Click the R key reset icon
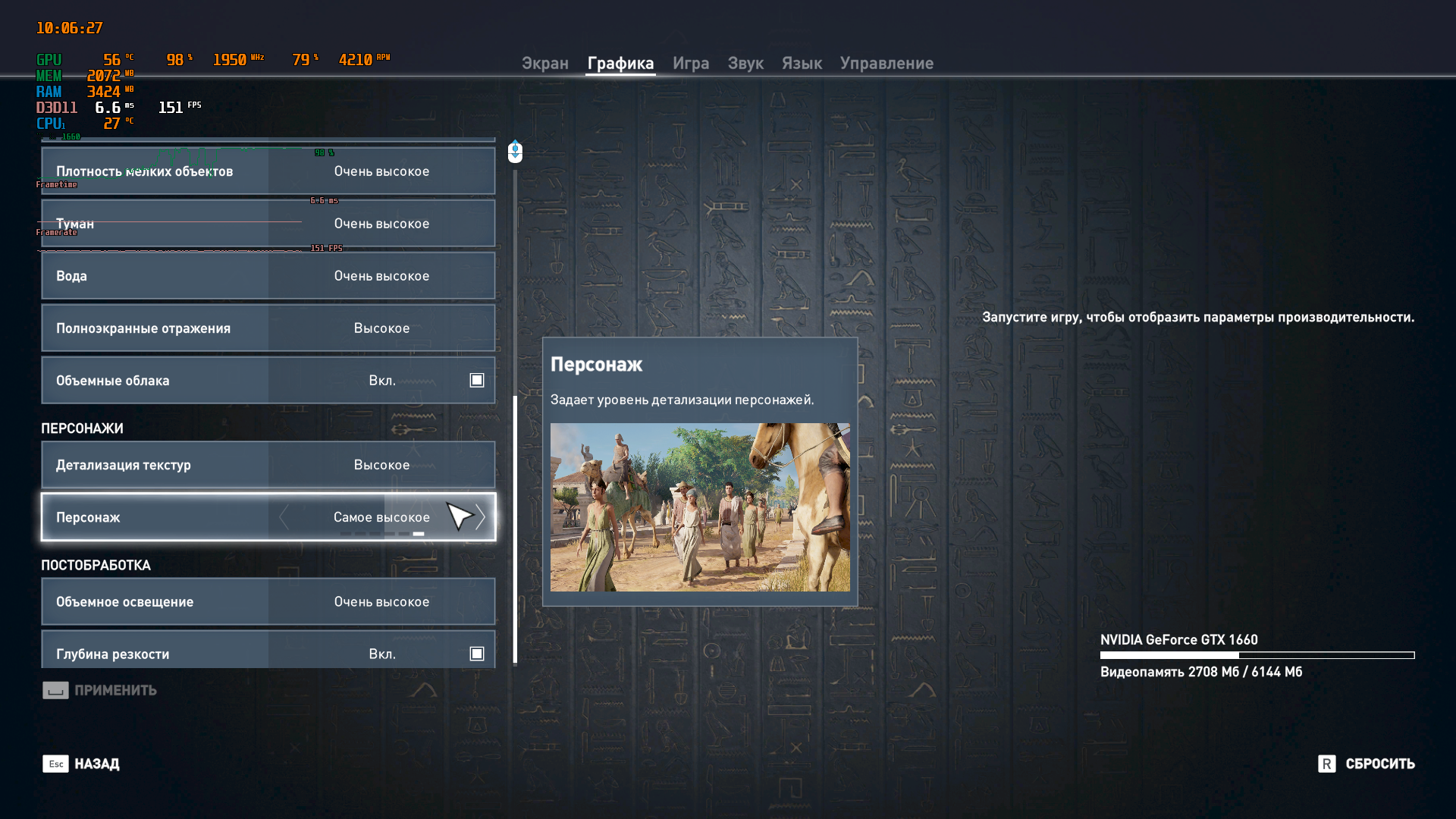The height and width of the screenshot is (819, 1456). click(1326, 764)
